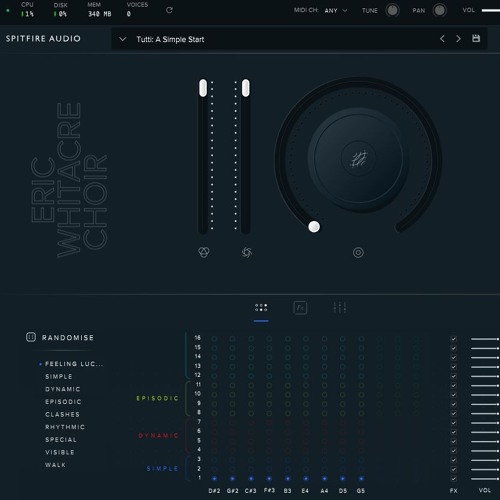500x500 pixels.
Task: Toggle the FX checkbox for row 2
Action: point(454,469)
